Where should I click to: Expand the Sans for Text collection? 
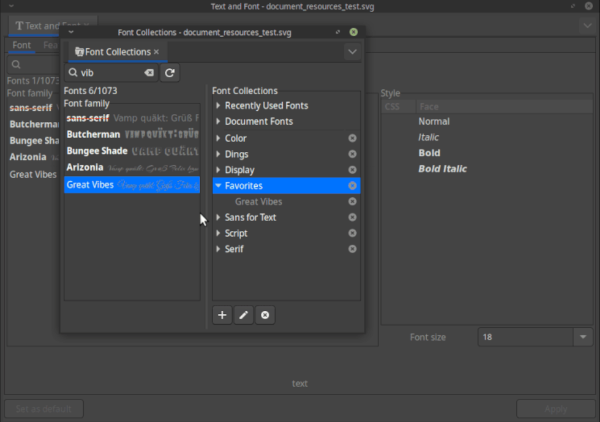pyautogui.click(x=219, y=218)
